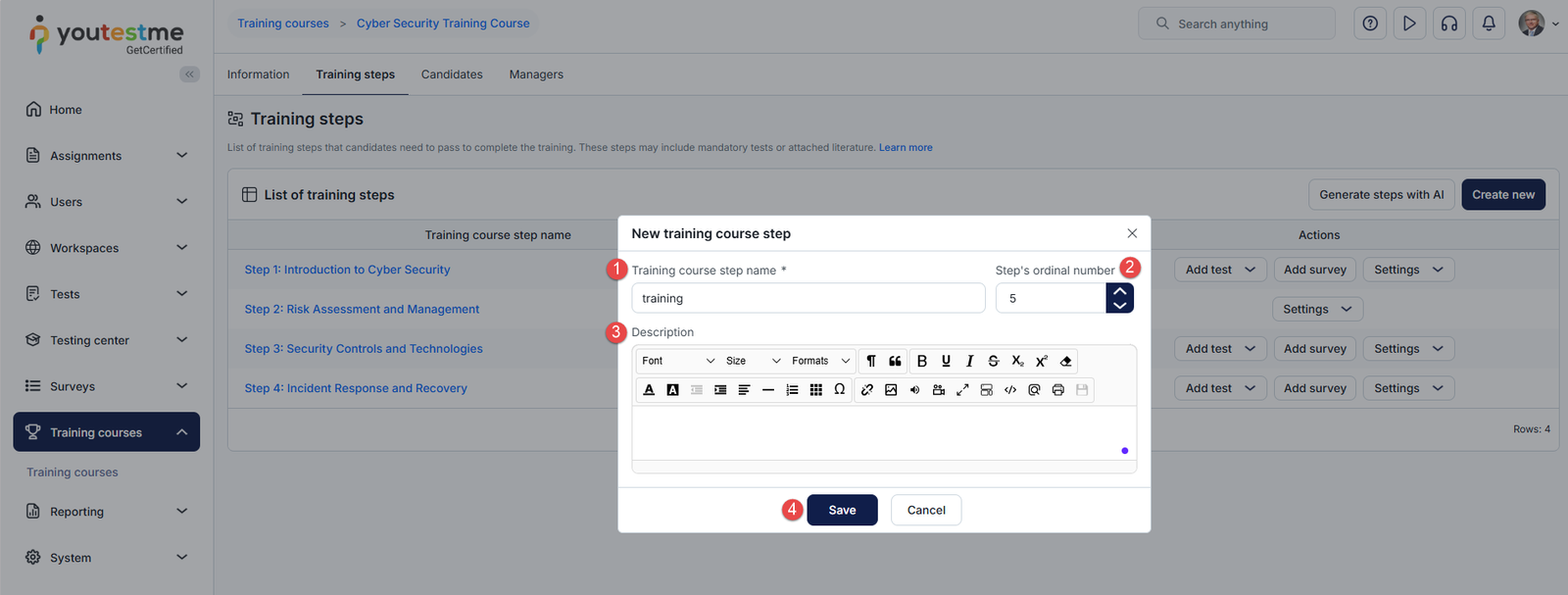Image resolution: width=1568 pixels, height=595 pixels.
Task: Toggle underline formatting in editor
Action: 946,361
